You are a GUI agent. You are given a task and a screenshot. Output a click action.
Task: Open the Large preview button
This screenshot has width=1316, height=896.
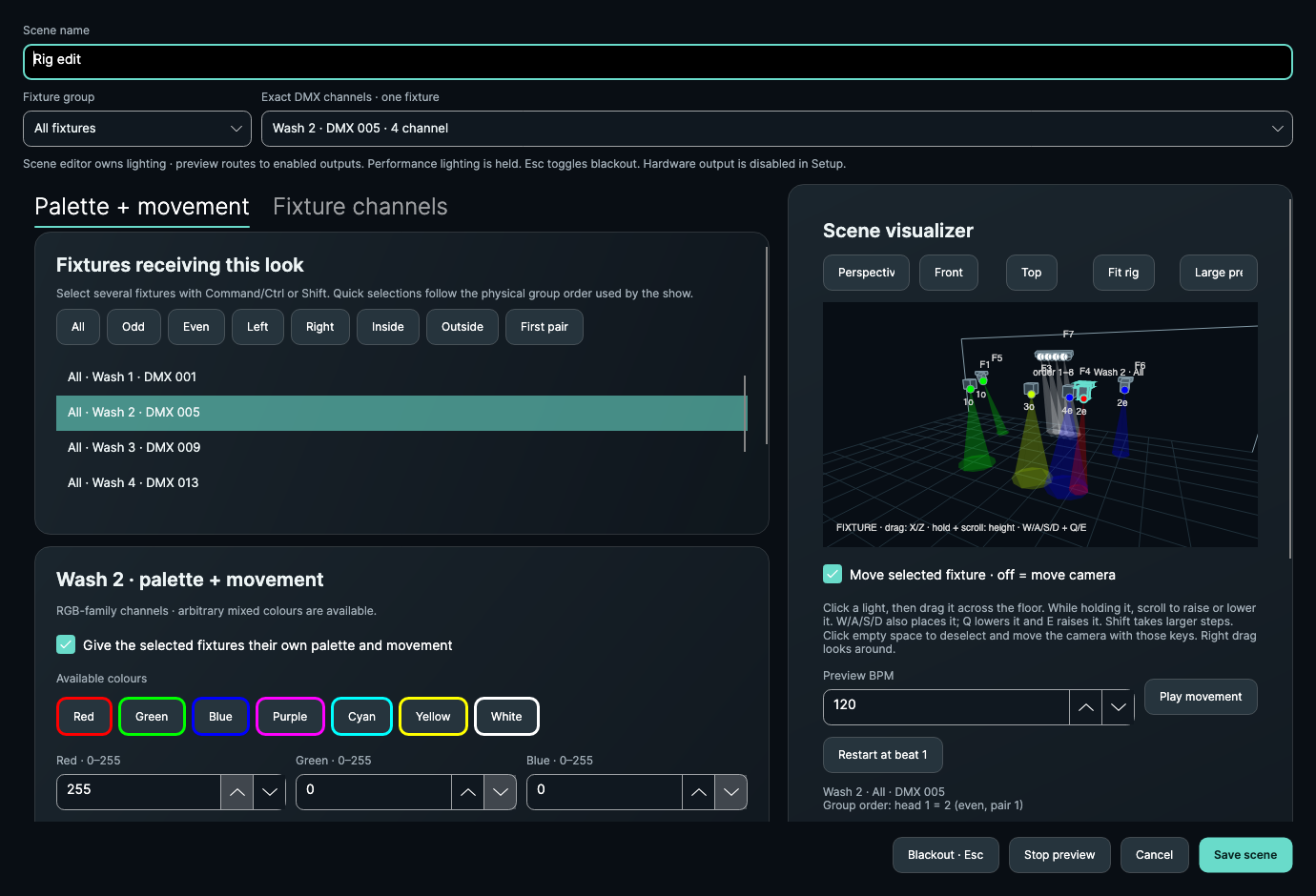(x=1219, y=273)
